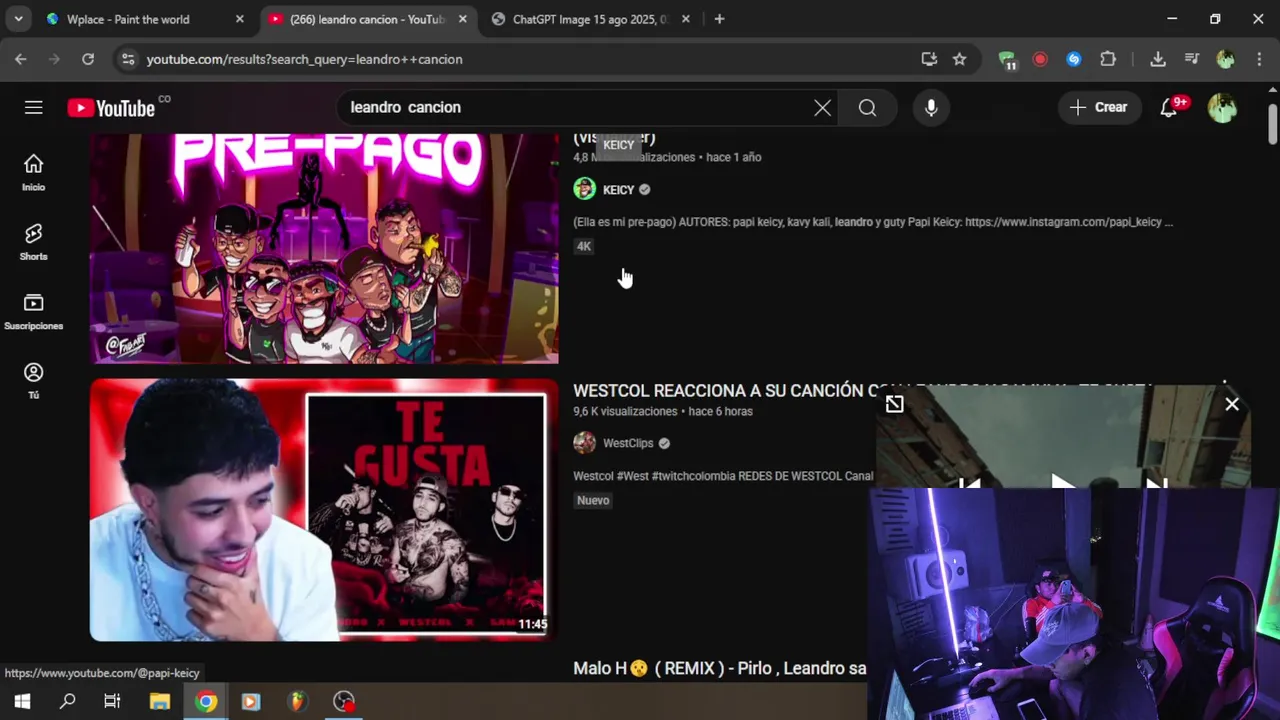
Task: Open Malo H REMIX video title
Action: (720, 668)
